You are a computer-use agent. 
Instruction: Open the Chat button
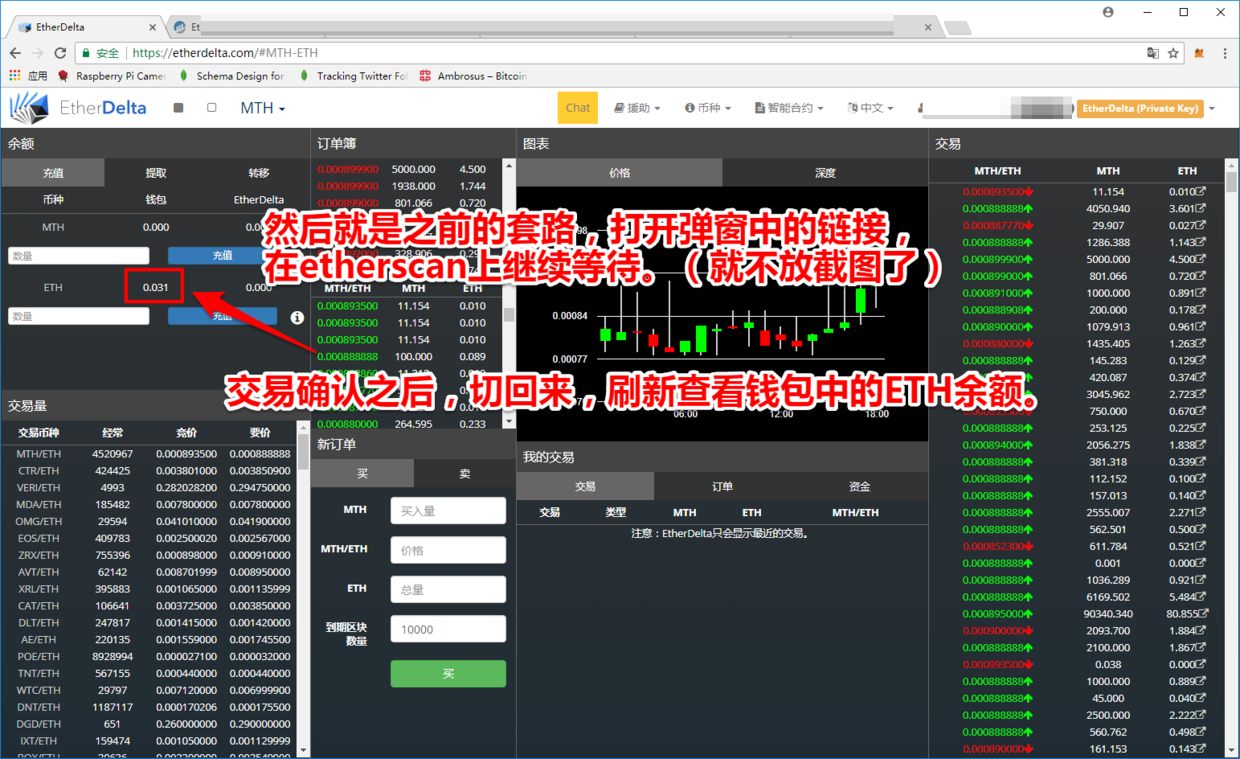tap(578, 108)
